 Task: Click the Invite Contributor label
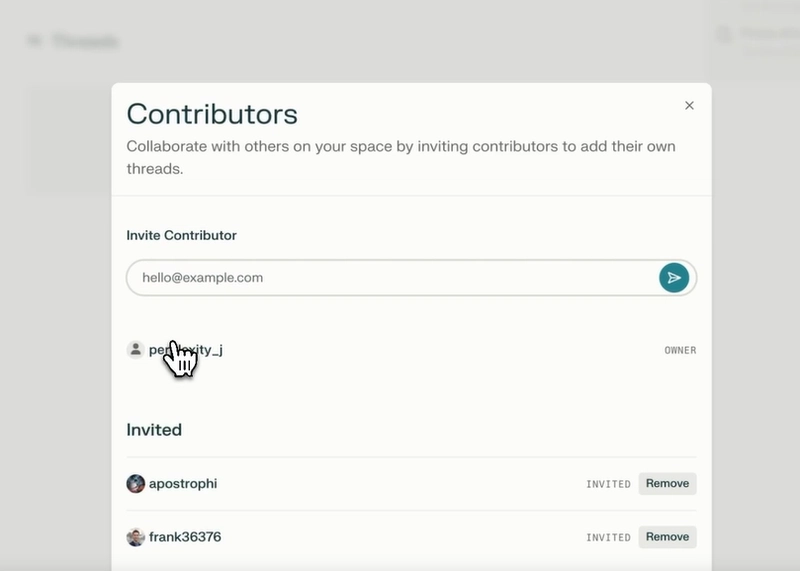click(x=182, y=235)
